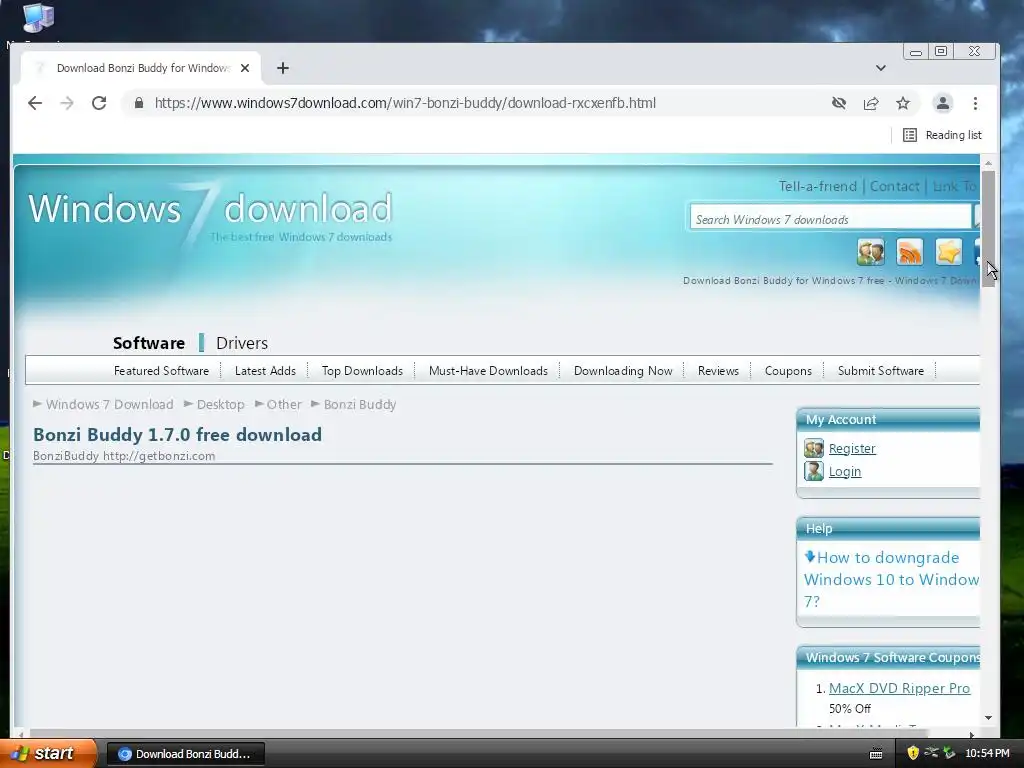
Task: Open the Contact link
Action: click(x=894, y=186)
